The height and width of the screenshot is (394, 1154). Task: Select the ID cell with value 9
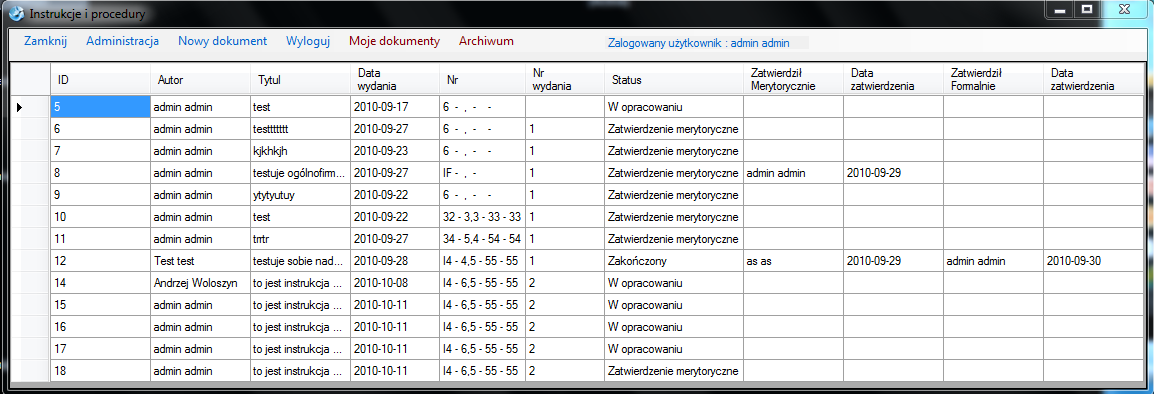100,195
